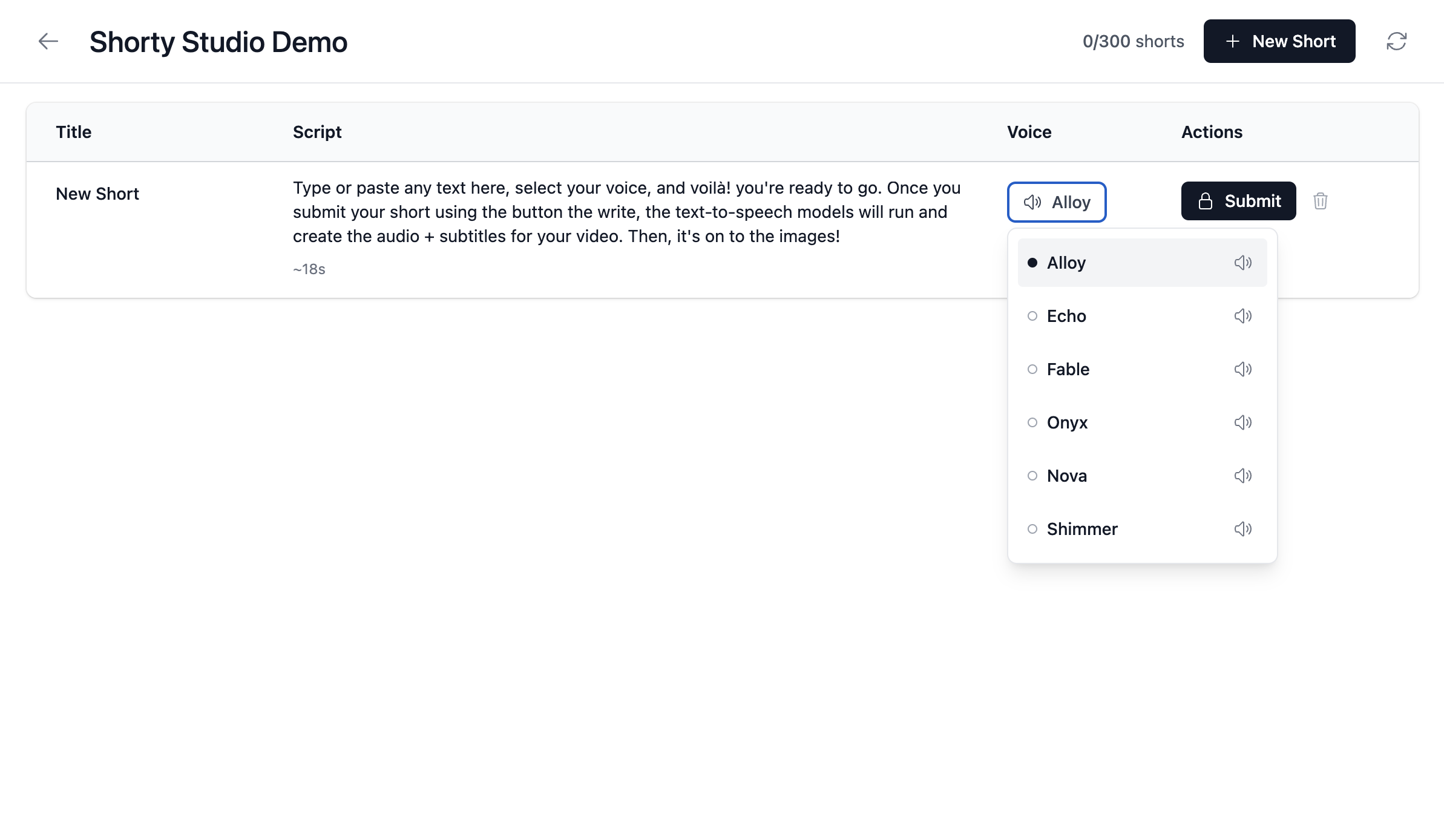Viewport: 1444px width, 840px height.
Task: Edit the script text of short
Action: [x=626, y=212]
